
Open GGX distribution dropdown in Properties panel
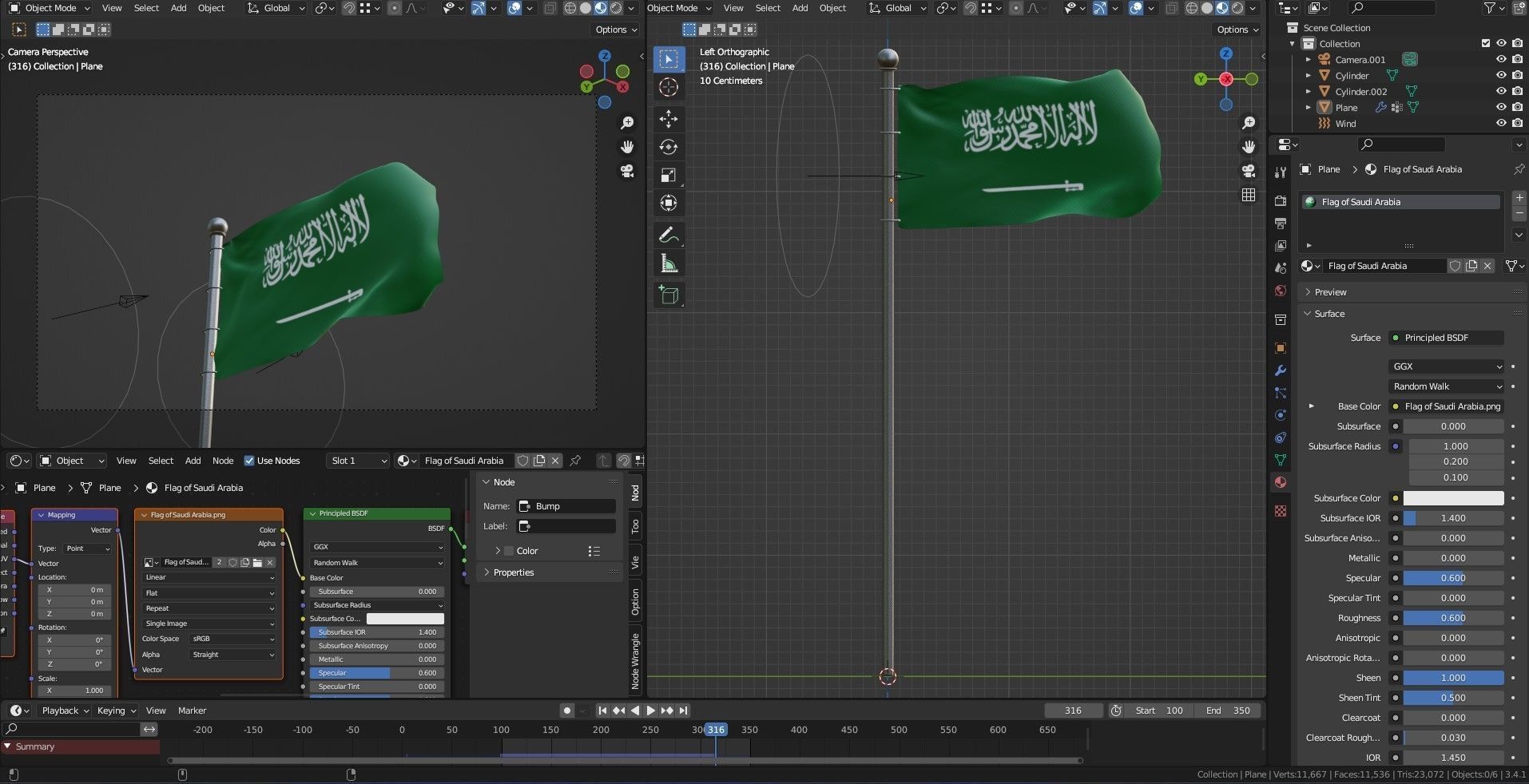tap(1447, 366)
